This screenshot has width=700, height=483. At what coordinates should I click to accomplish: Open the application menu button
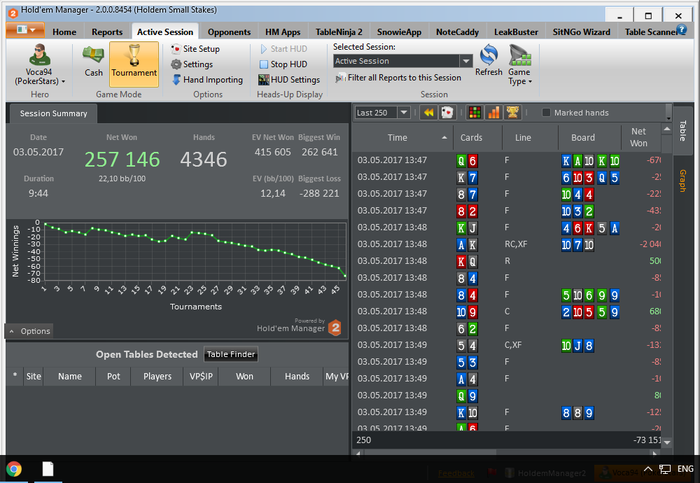(25, 30)
